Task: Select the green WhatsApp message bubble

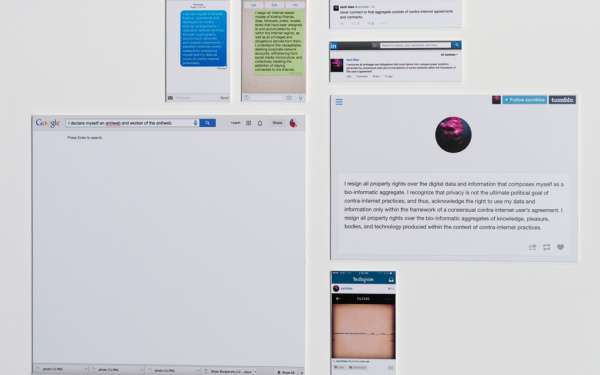Action: click(279, 42)
